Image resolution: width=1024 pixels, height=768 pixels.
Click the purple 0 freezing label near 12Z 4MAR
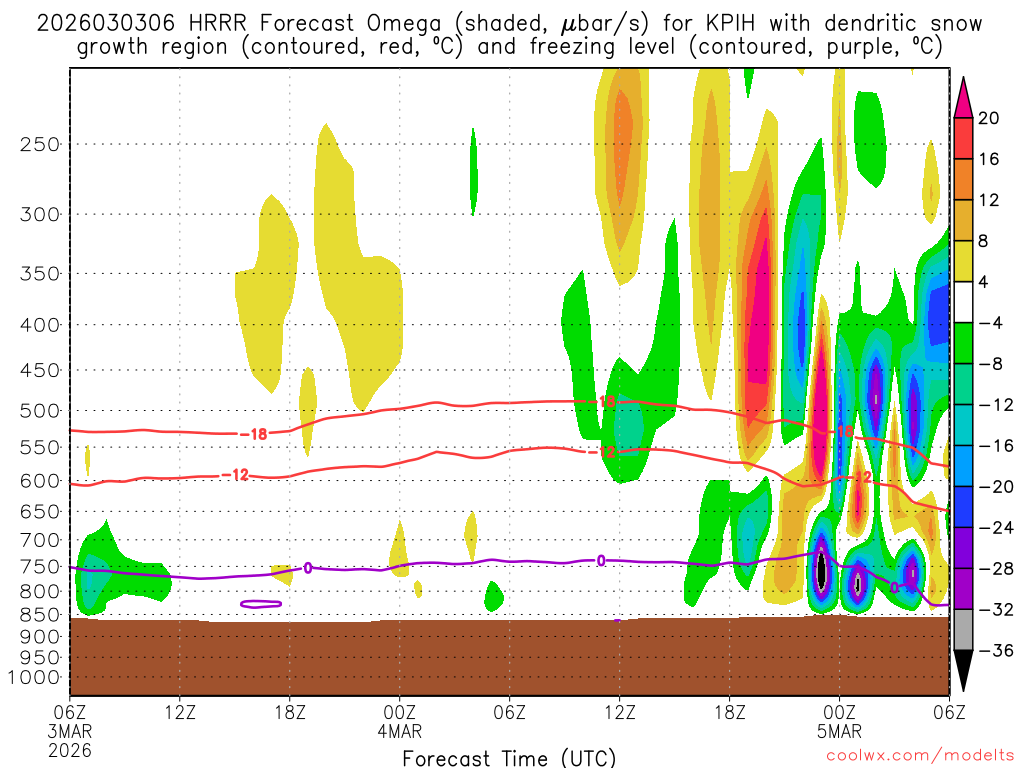coord(601,561)
